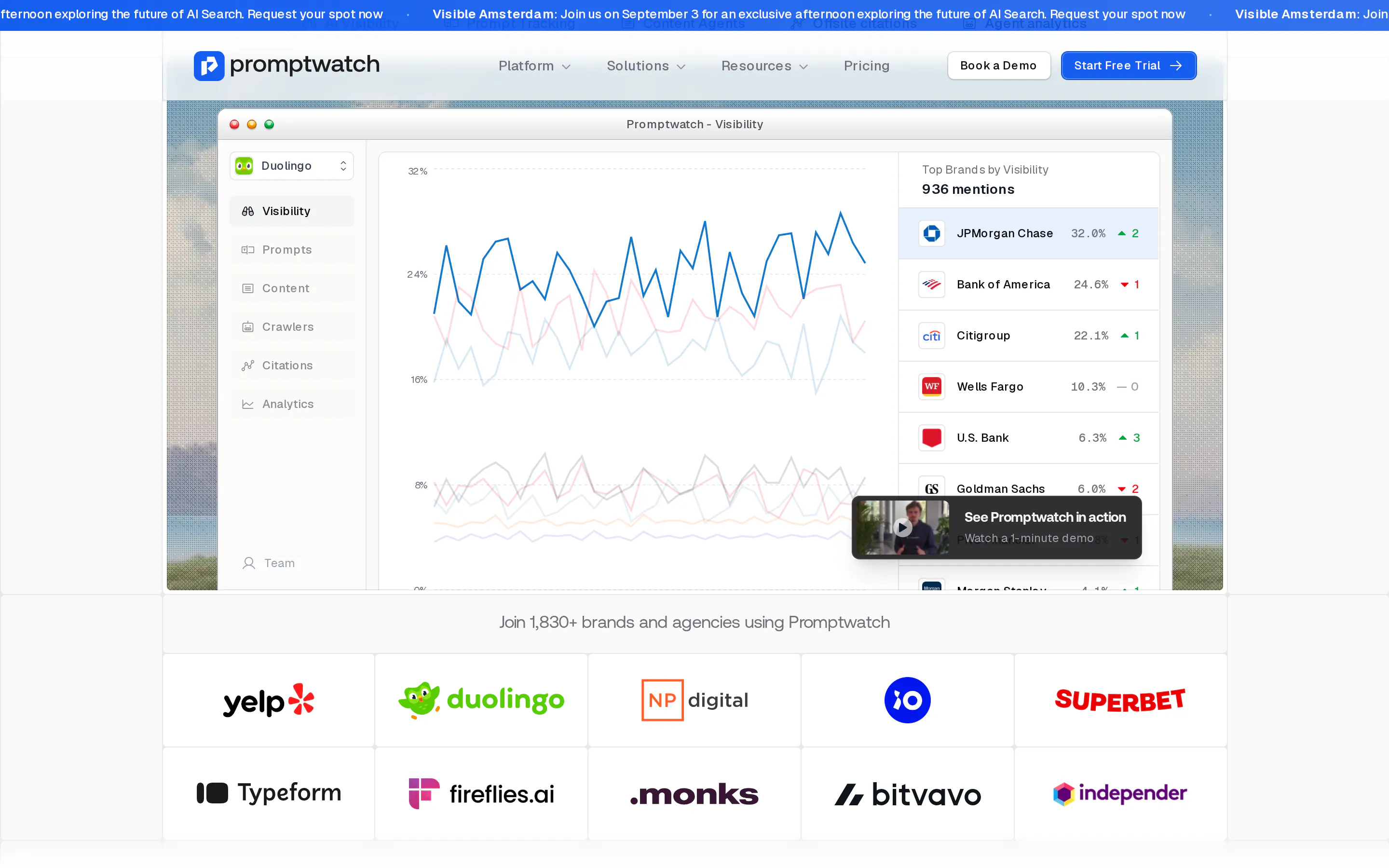Open the Duolingo brand selector

click(292, 166)
